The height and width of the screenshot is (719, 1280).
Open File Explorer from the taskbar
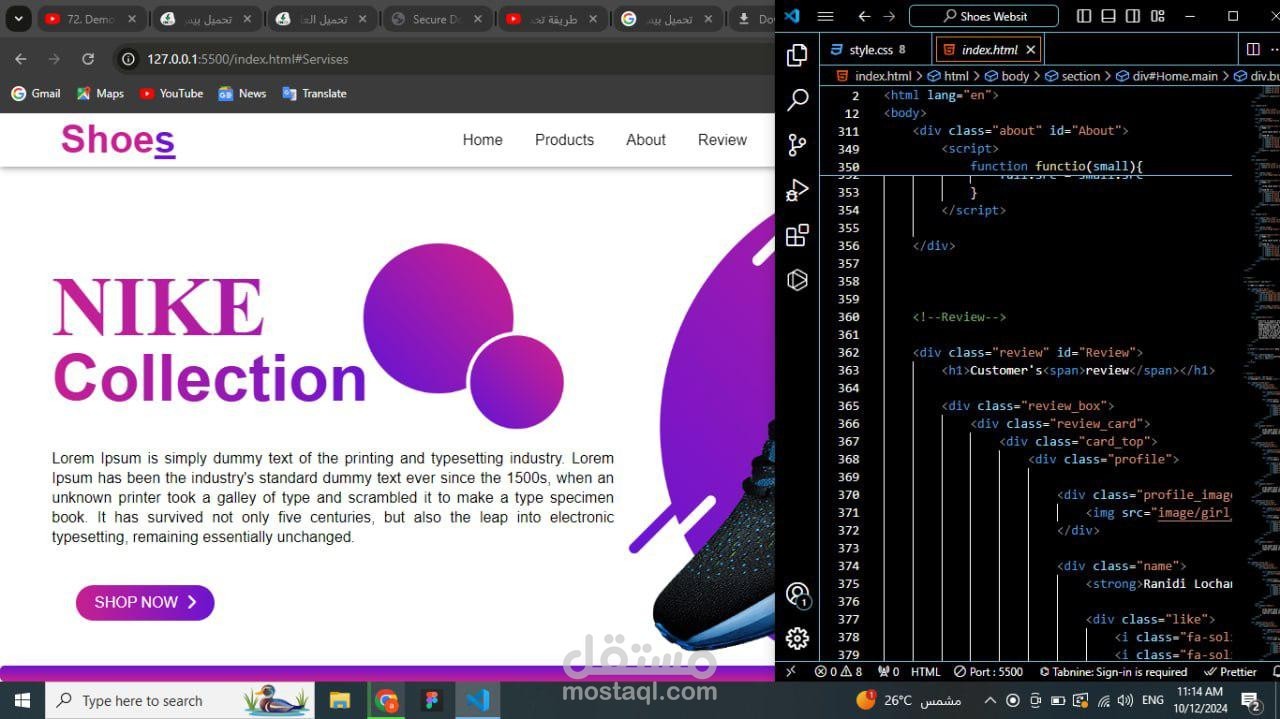pos(340,700)
